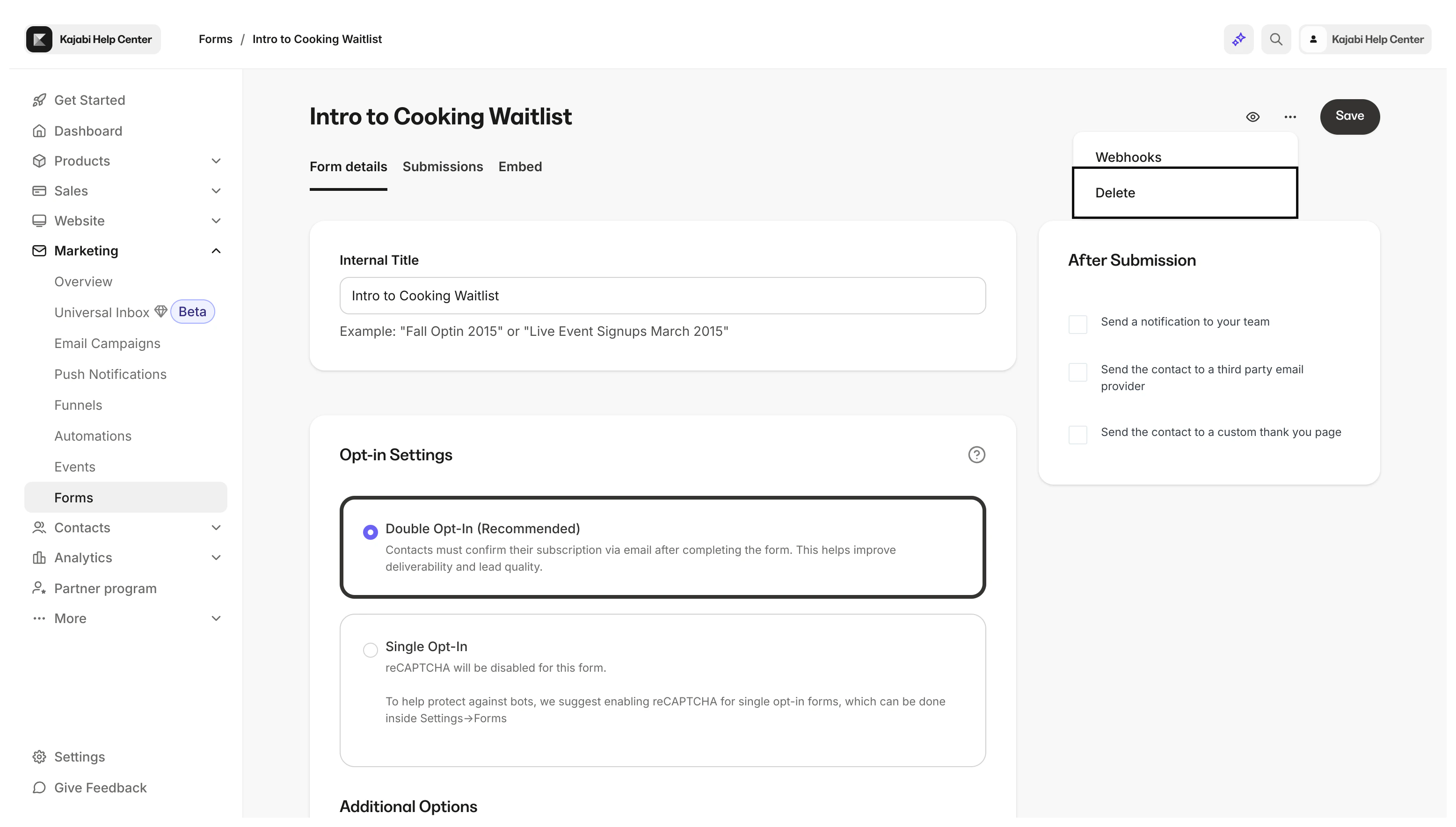Click the Settings gear in the sidebar
Image resolution: width=1456 pixels, height=827 pixels.
[x=80, y=756]
